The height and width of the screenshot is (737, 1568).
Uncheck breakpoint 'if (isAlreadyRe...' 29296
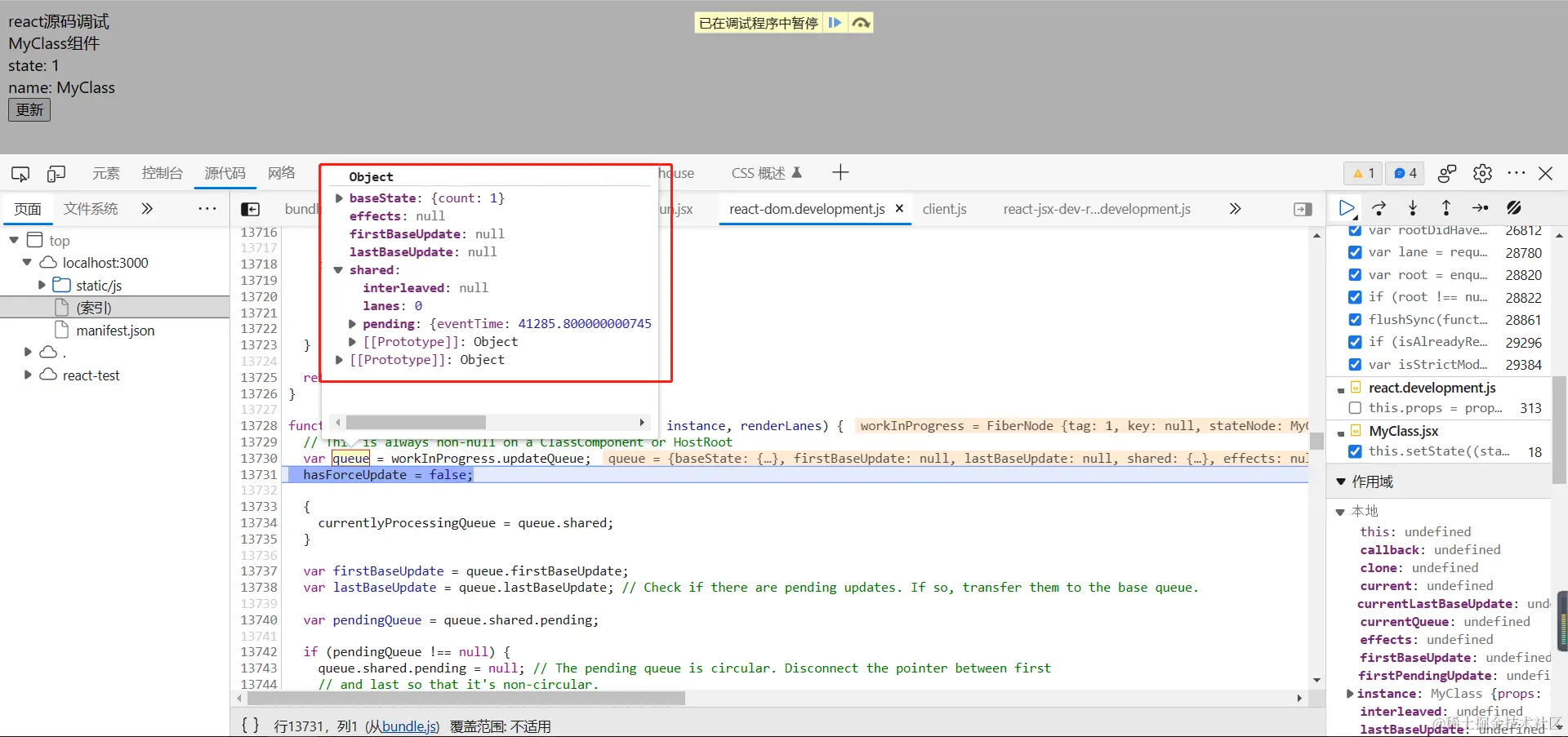pyautogui.click(x=1355, y=342)
